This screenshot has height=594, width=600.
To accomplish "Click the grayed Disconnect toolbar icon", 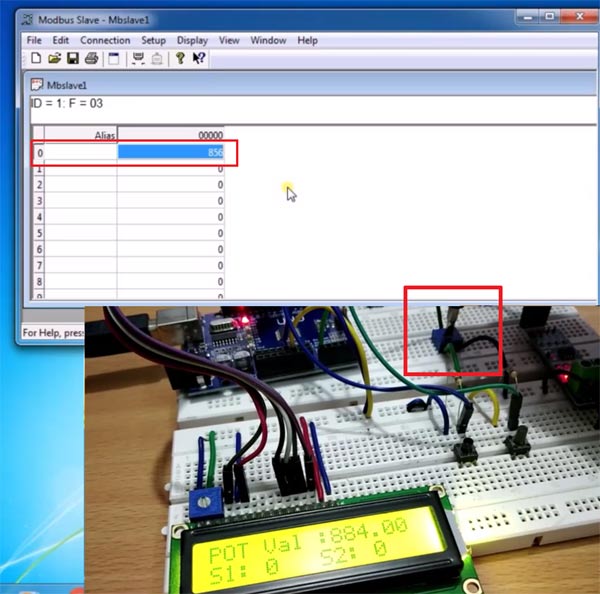I will [x=157, y=59].
